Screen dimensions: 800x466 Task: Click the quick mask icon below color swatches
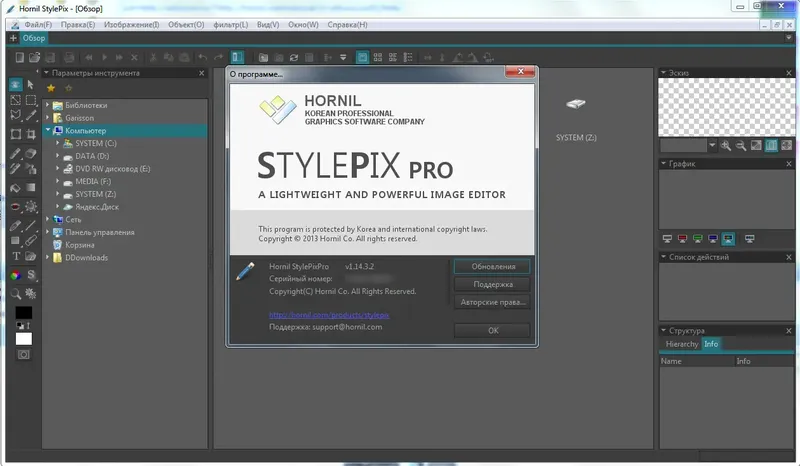[23, 355]
